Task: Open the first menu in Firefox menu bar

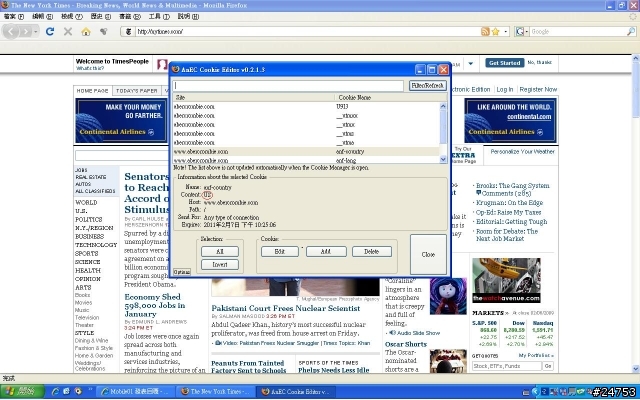Action: pyautogui.click(x=13, y=17)
